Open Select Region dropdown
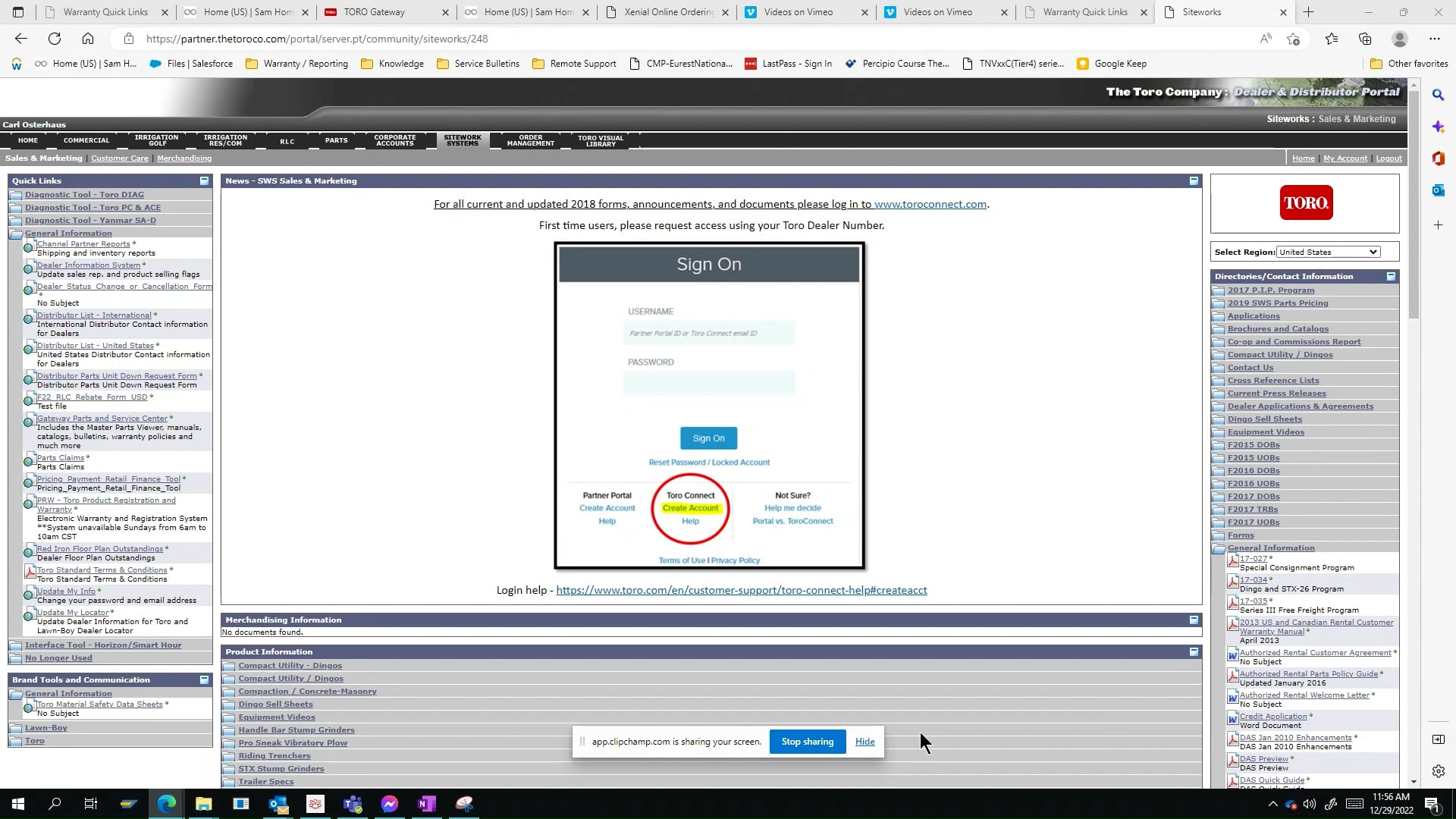Viewport: 1456px width, 819px height. [x=1328, y=252]
